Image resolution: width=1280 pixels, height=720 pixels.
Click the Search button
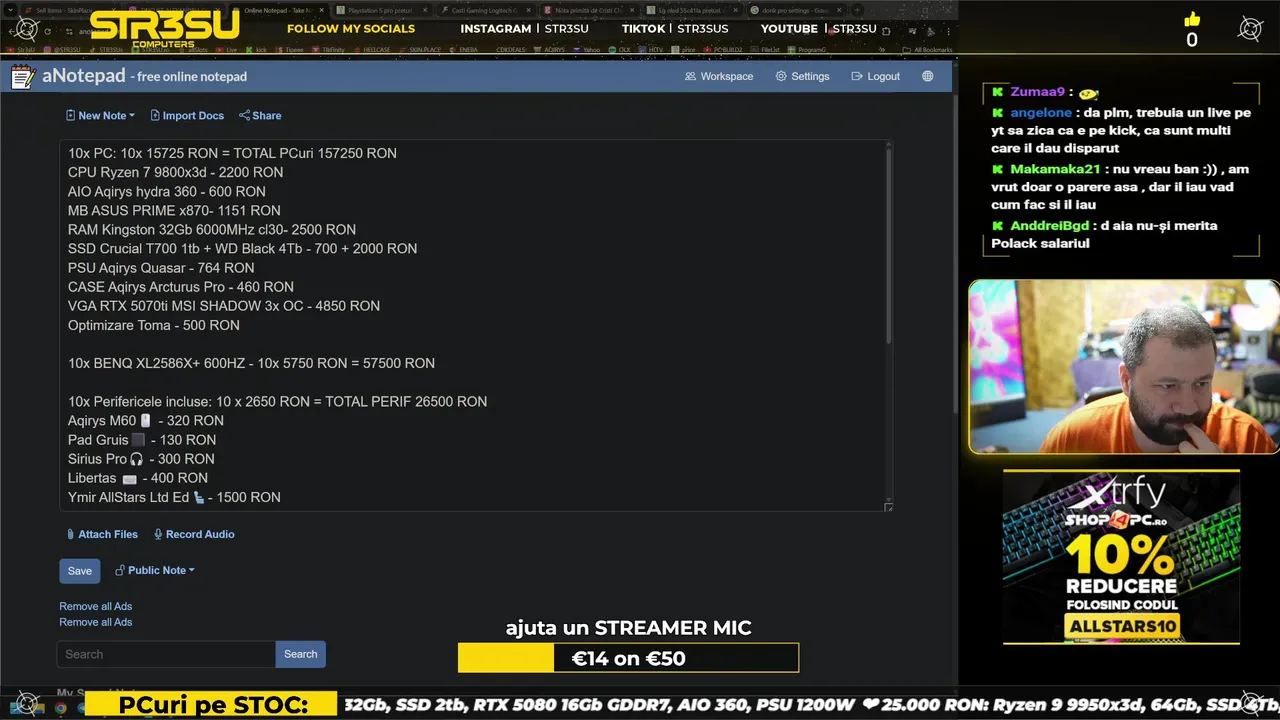pyautogui.click(x=300, y=654)
